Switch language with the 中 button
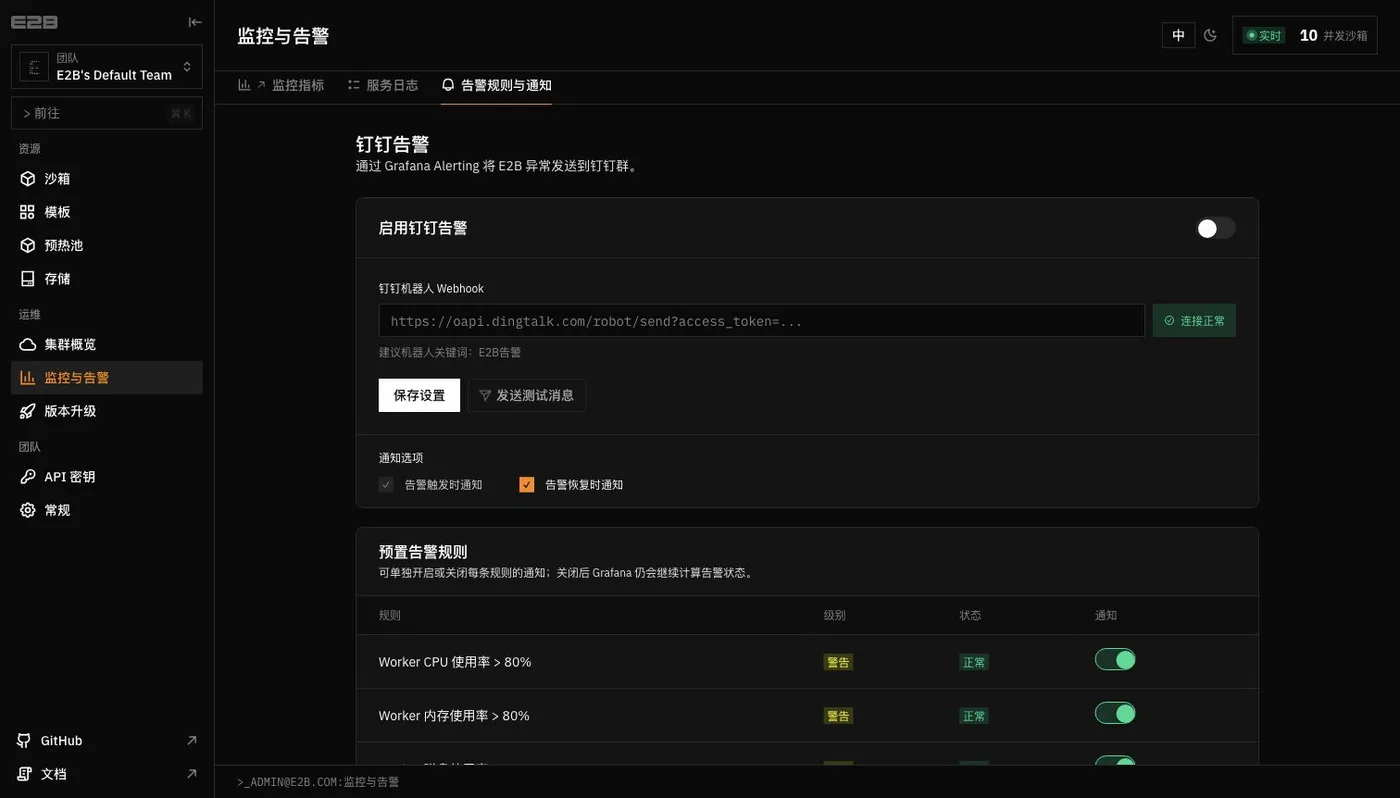This screenshot has height=798, width=1400. point(1179,35)
